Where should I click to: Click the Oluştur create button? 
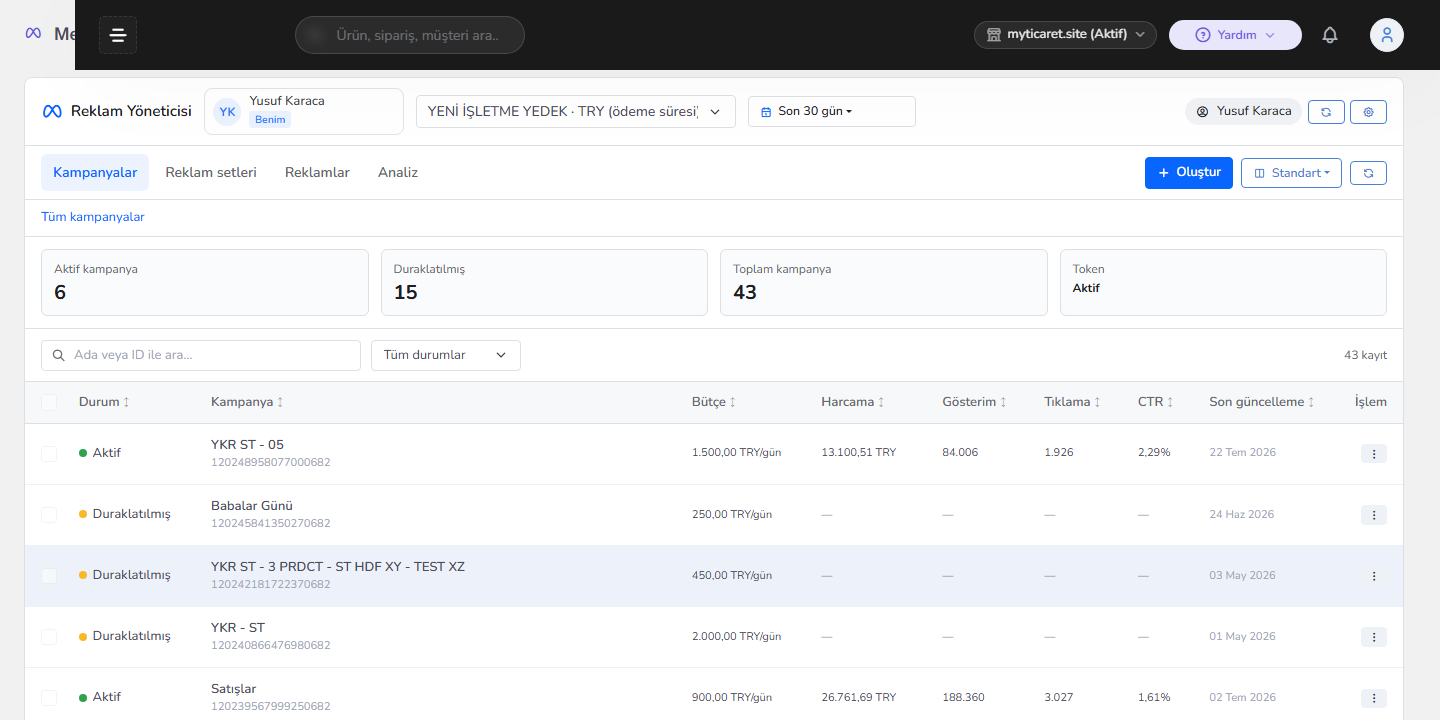tap(1189, 173)
